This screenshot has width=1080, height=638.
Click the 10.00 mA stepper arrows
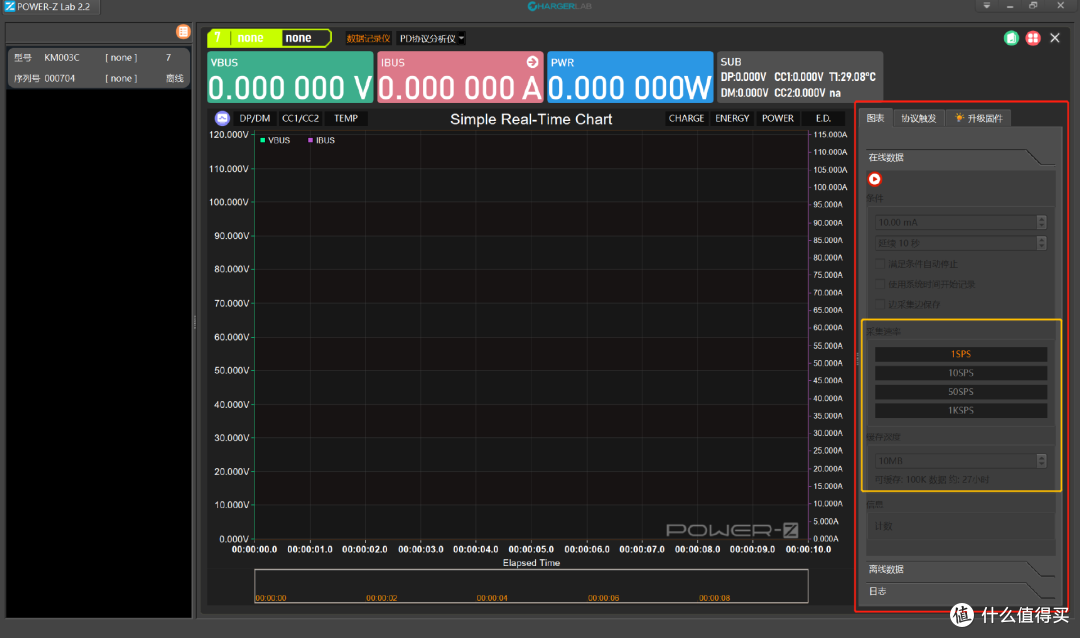(1041, 222)
